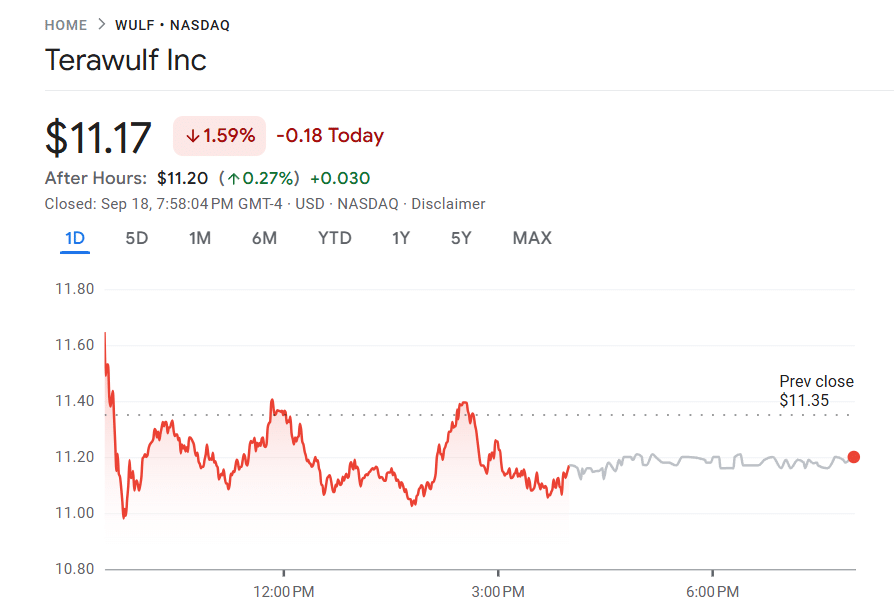The image size is (894, 613).
Task: Click the -1.59% change badge
Action: [x=219, y=136]
